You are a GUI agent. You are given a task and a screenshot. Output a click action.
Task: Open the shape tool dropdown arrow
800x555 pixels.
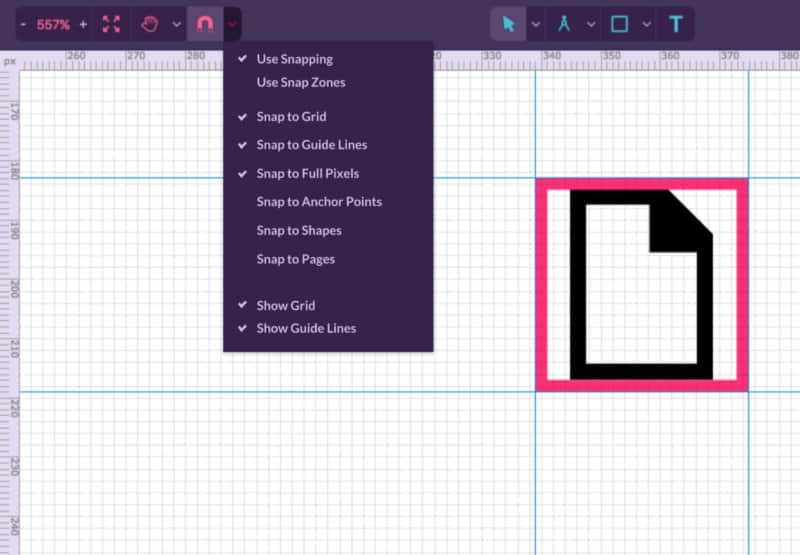click(647, 24)
